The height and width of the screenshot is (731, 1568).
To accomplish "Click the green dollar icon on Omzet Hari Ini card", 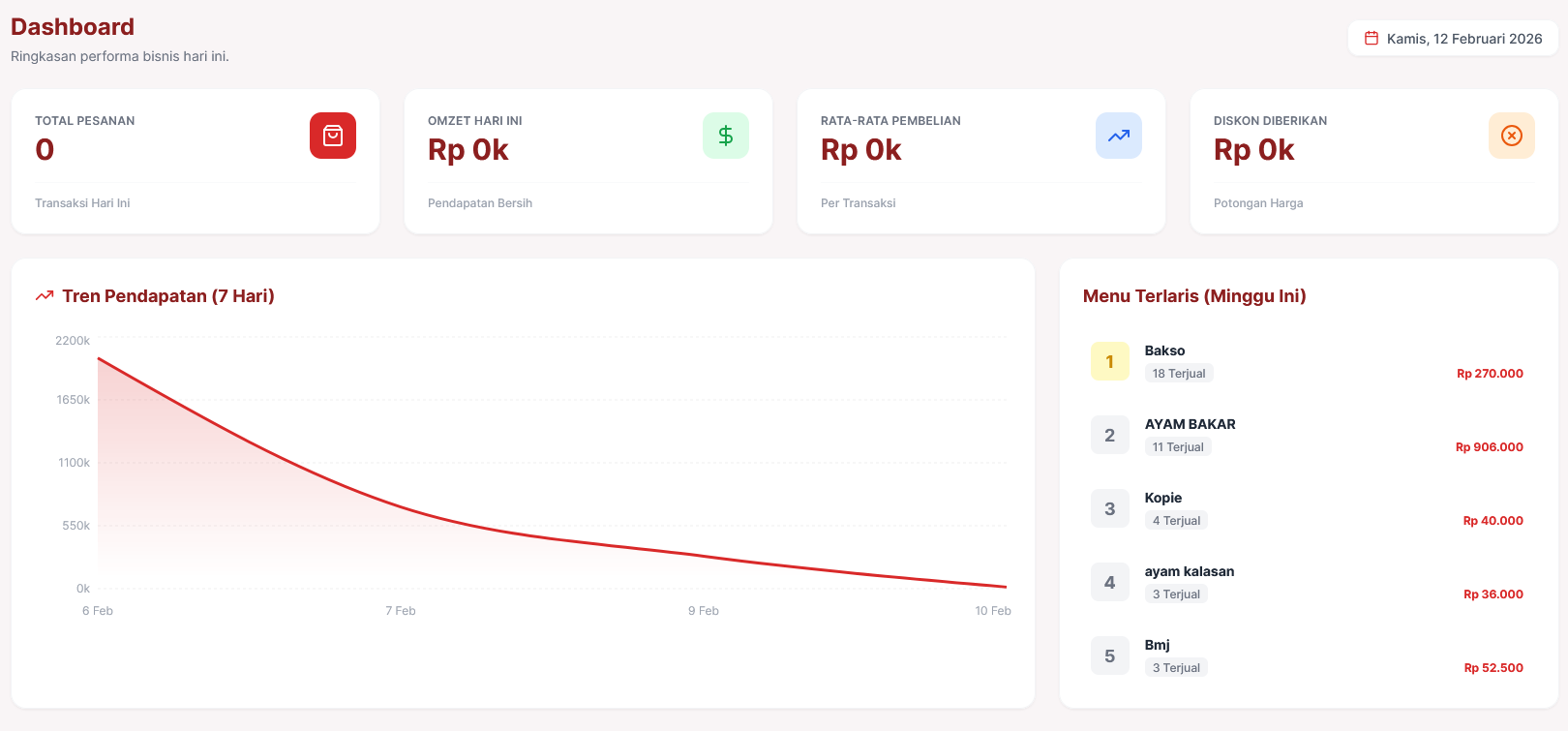I will coord(726,136).
